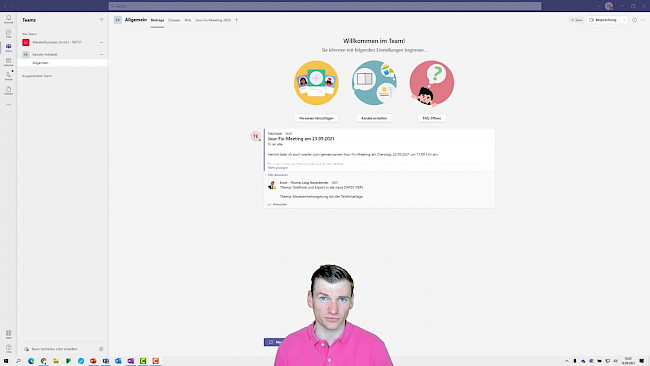This screenshot has width=650, height=366.
Task: Open team management settings gear icon
Action: (101, 349)
